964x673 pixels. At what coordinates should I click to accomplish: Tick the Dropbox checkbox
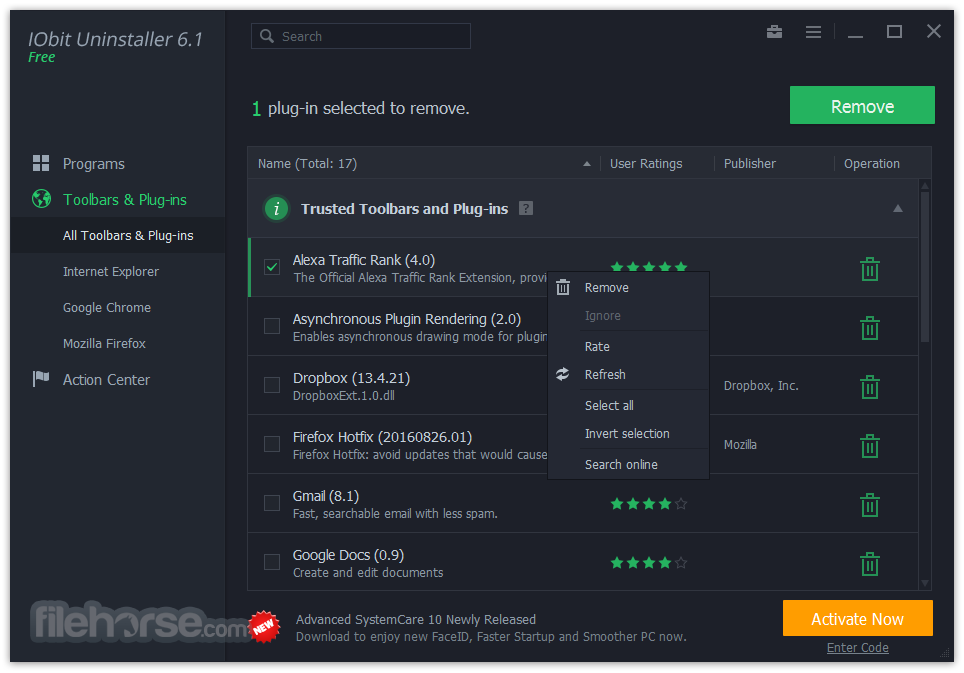pos(272,385)
